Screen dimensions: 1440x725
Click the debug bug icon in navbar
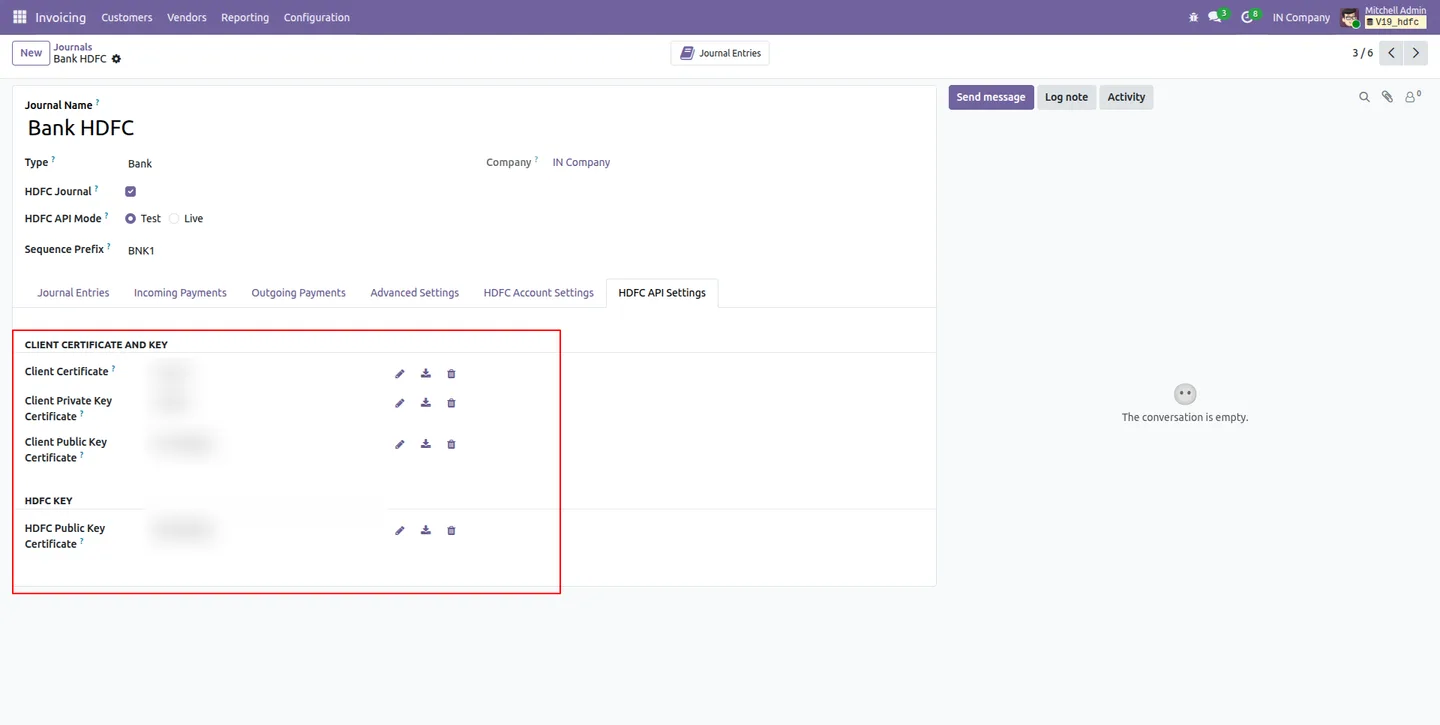point(1192,17)
